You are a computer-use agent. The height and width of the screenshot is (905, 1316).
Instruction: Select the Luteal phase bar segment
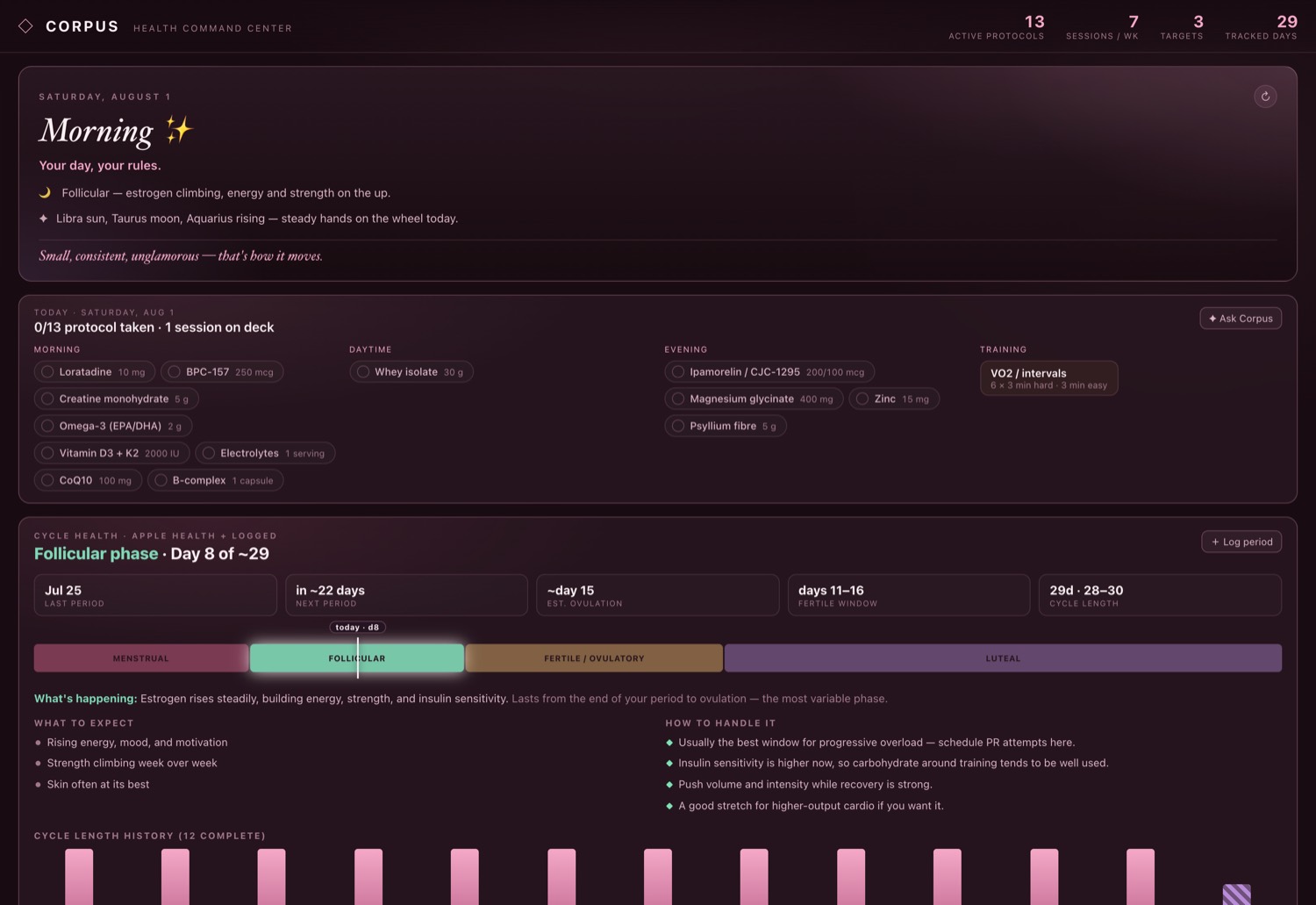point(1003,658)
